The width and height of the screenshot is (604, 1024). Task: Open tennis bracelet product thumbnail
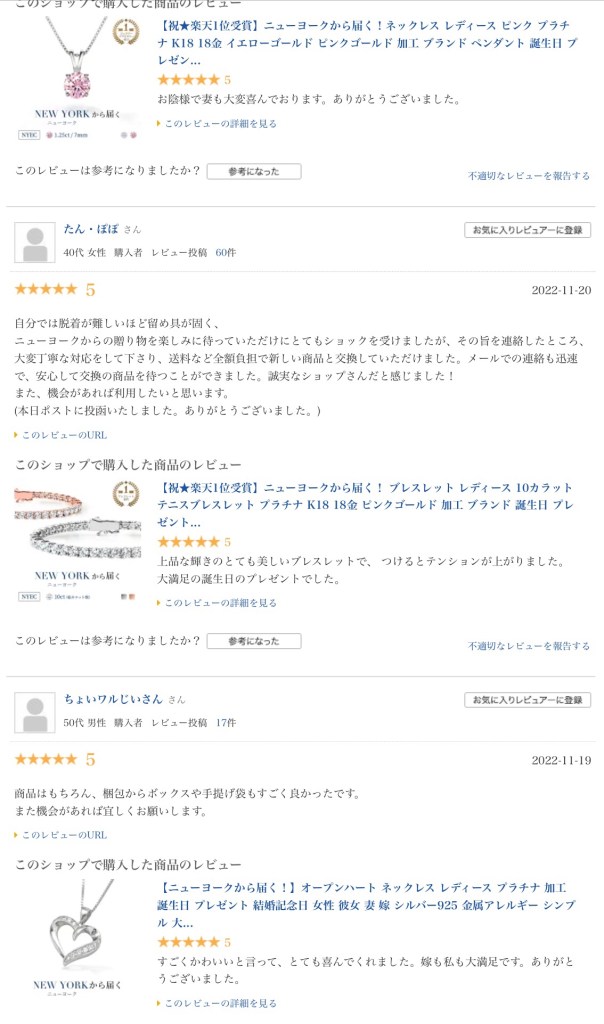[78, 541]
